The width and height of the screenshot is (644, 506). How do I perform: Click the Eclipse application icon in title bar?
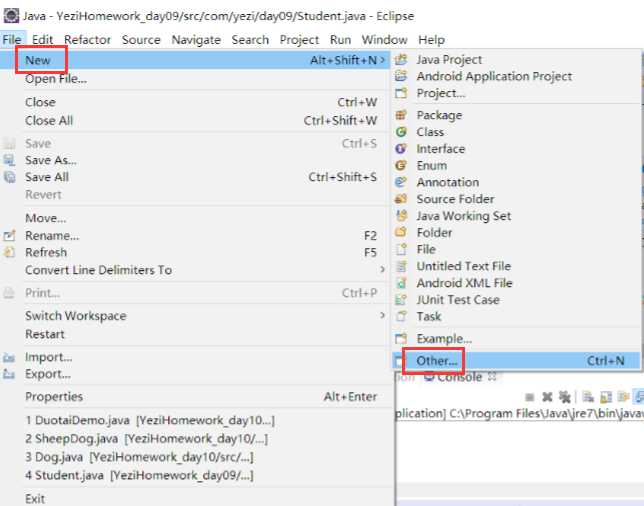(x=11, y=16)
